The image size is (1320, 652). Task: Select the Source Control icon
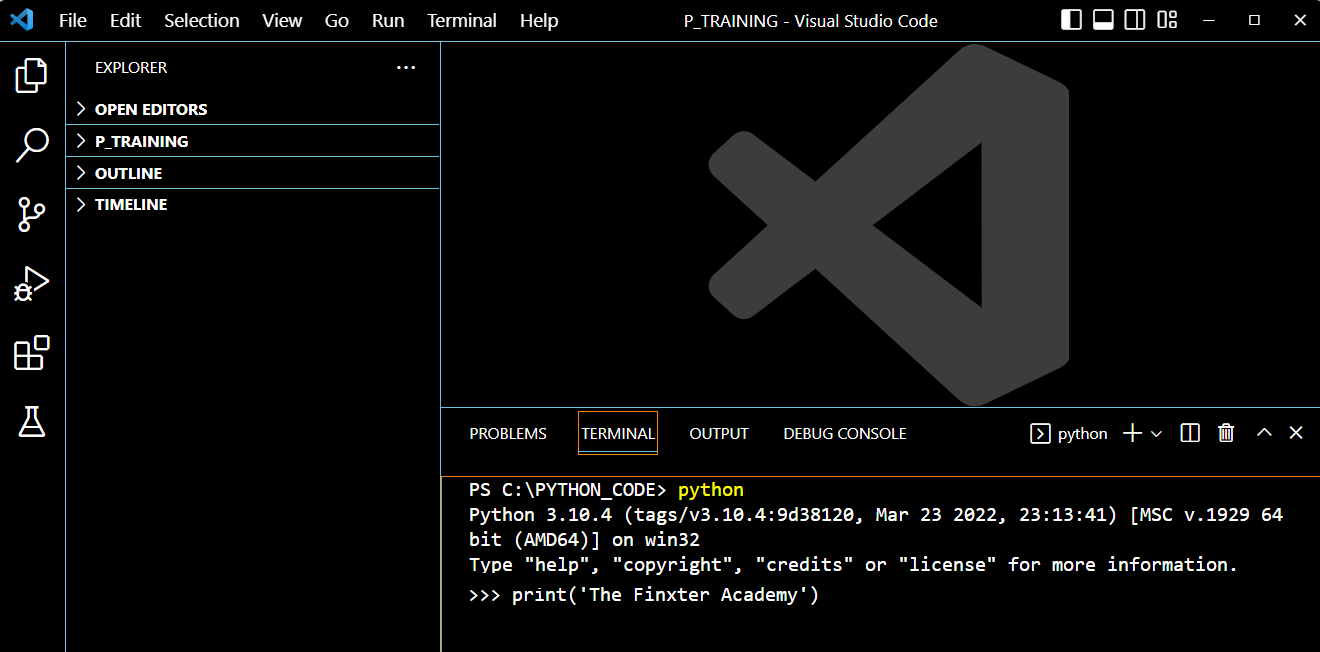pos(32,215)
